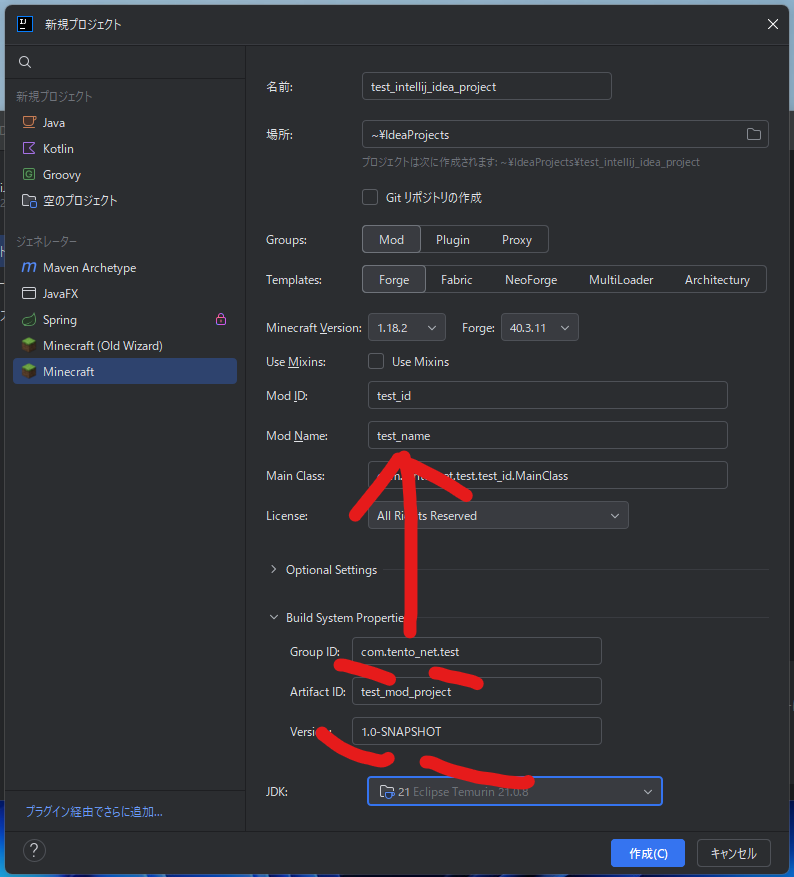
Task: Choose the Kotlin project type
Action: pyautogui.click(x=57, y=148)
